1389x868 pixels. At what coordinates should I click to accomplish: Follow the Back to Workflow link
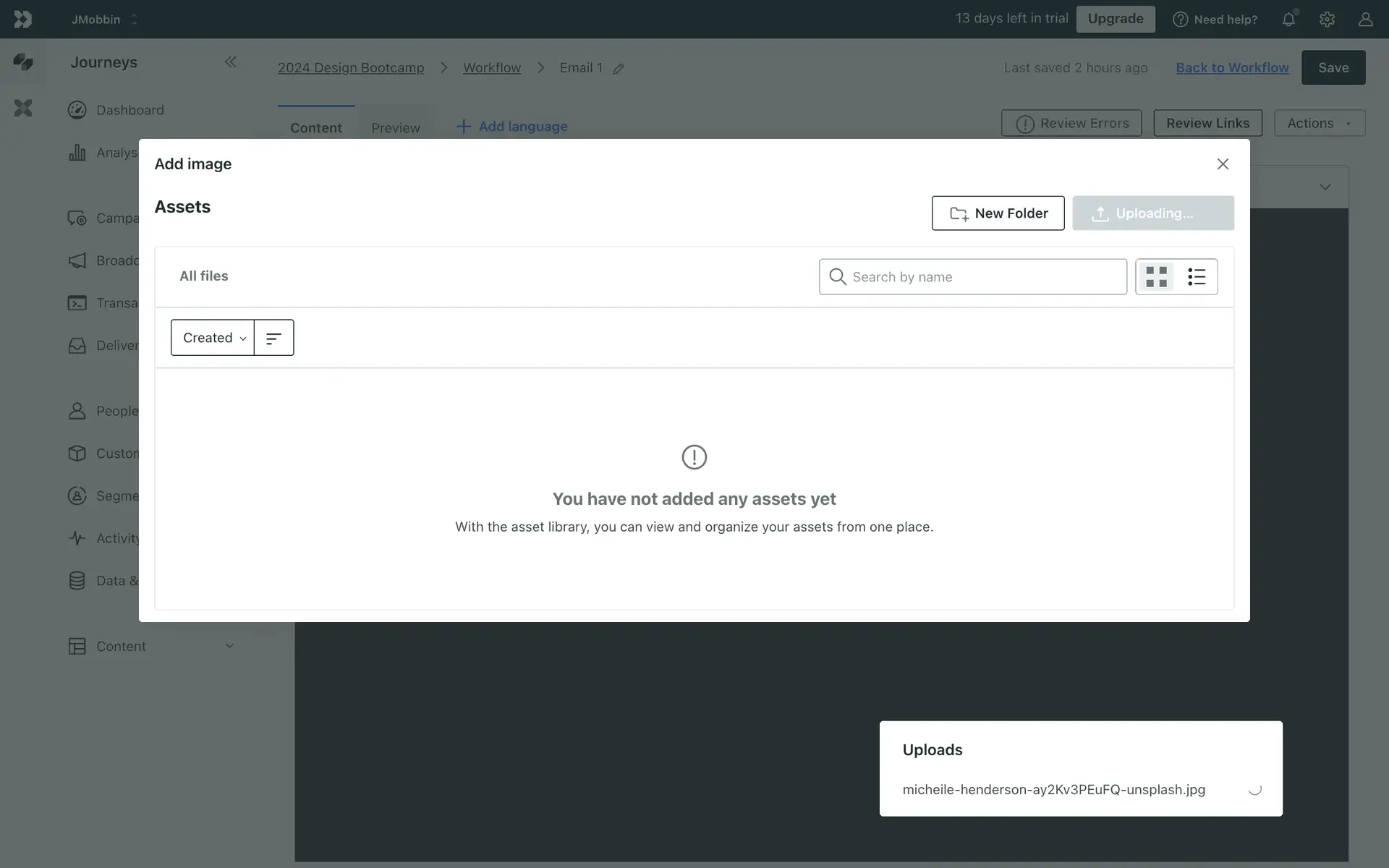(x=1232, y=67)
